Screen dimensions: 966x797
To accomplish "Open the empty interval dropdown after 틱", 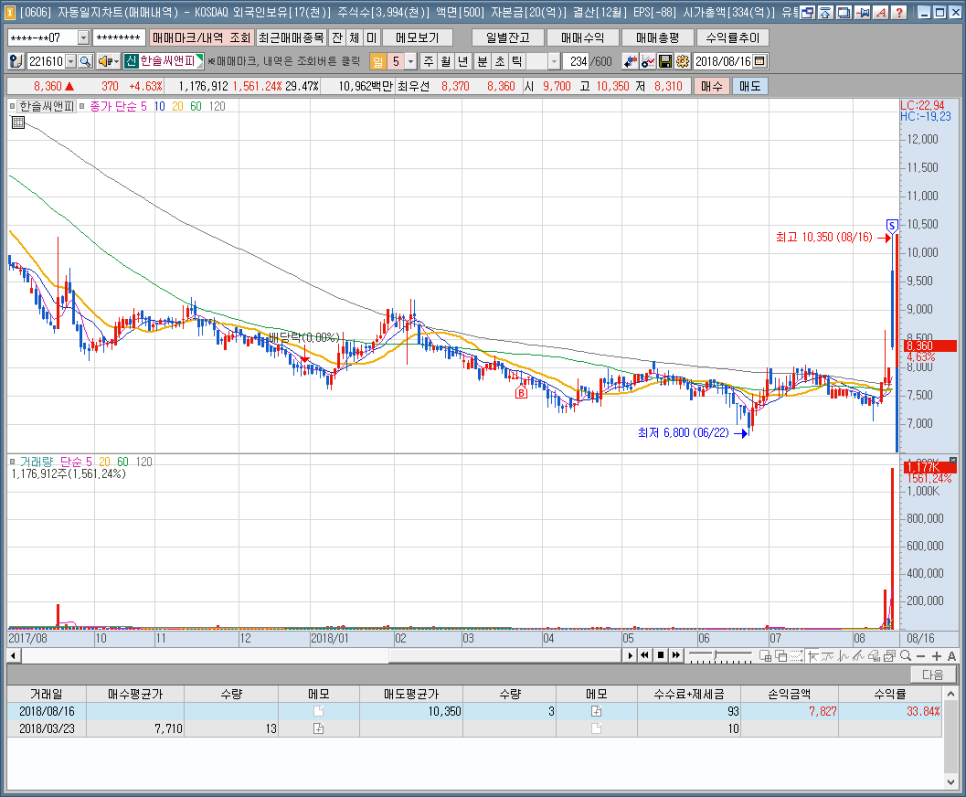I will [554, 62].
